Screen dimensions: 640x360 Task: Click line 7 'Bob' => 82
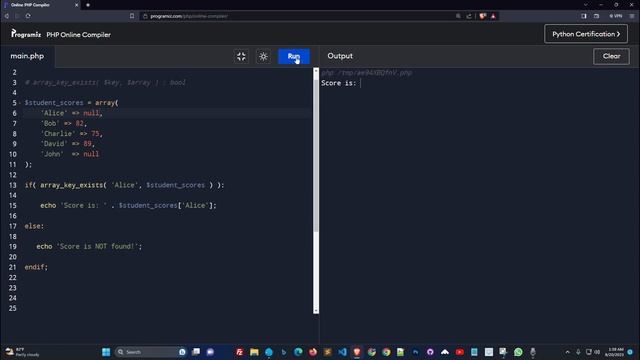point(64,123)
